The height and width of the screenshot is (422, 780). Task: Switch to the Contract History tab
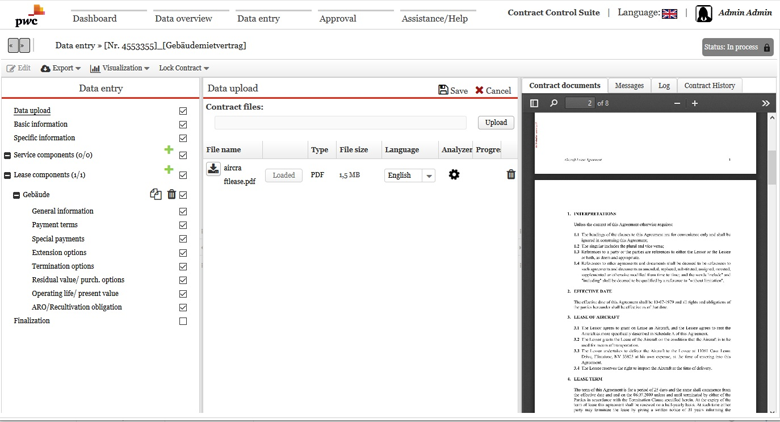(709, 86)
